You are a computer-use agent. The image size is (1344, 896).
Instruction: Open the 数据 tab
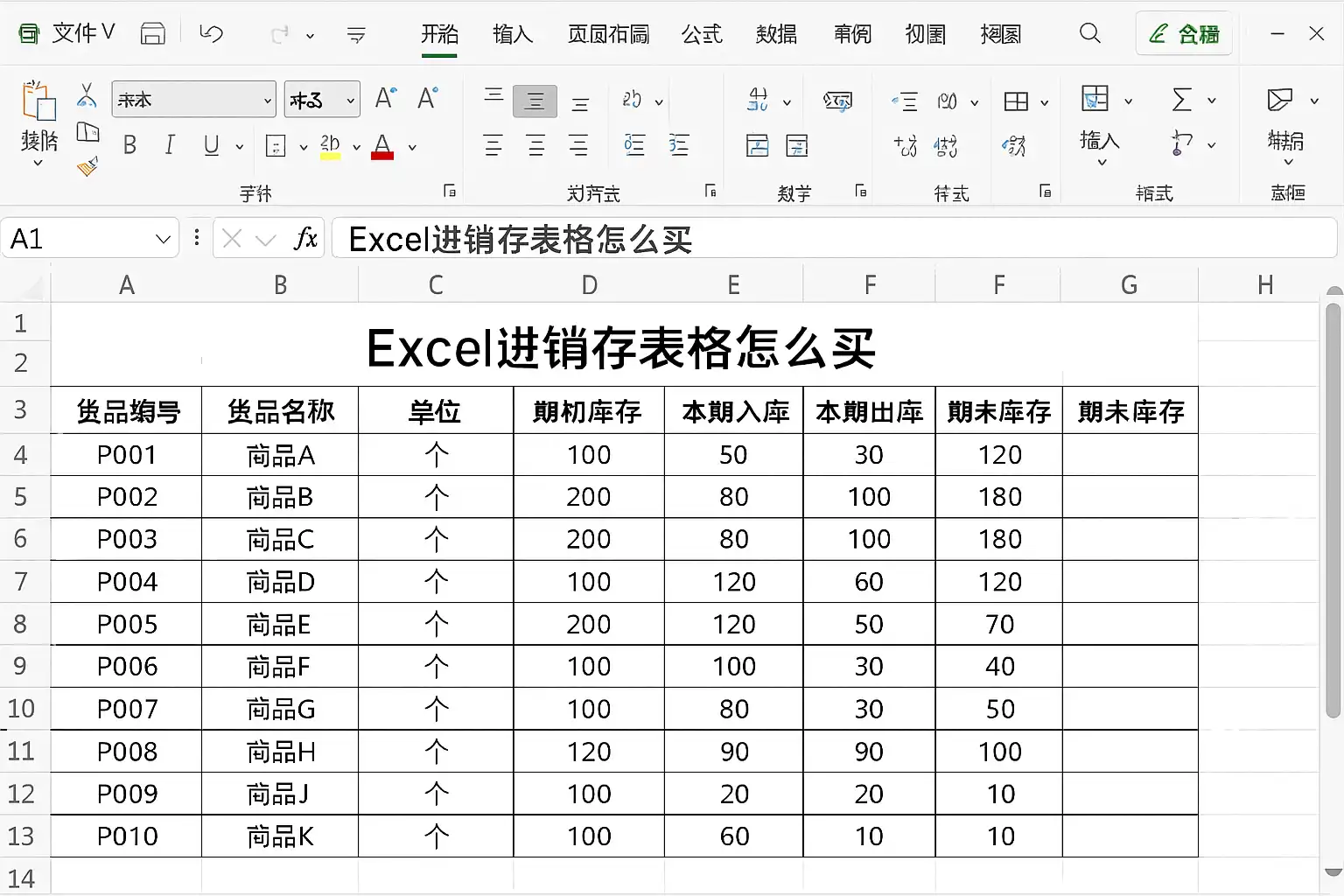777,34
